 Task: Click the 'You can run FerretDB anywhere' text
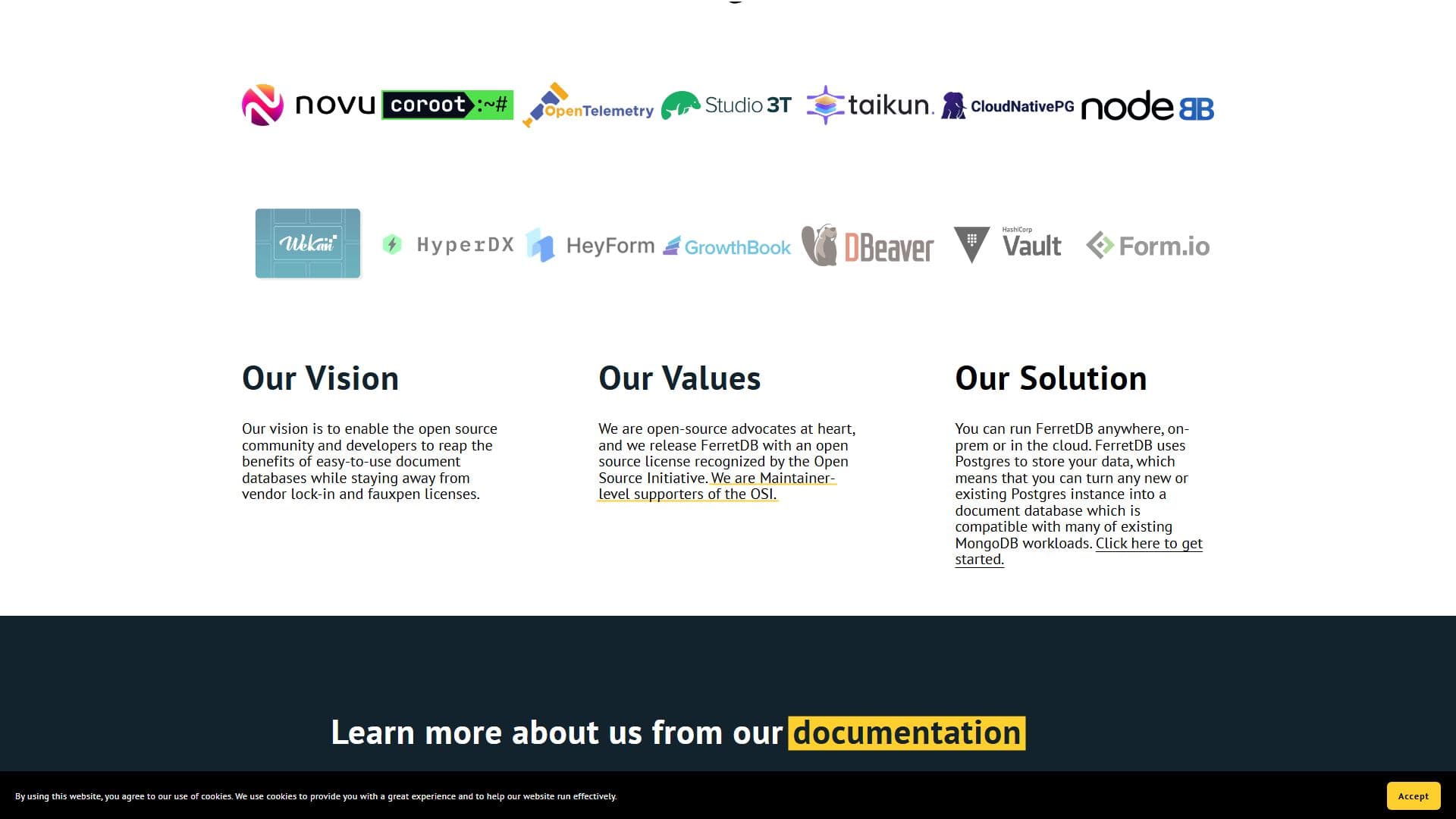point(1059,429)
